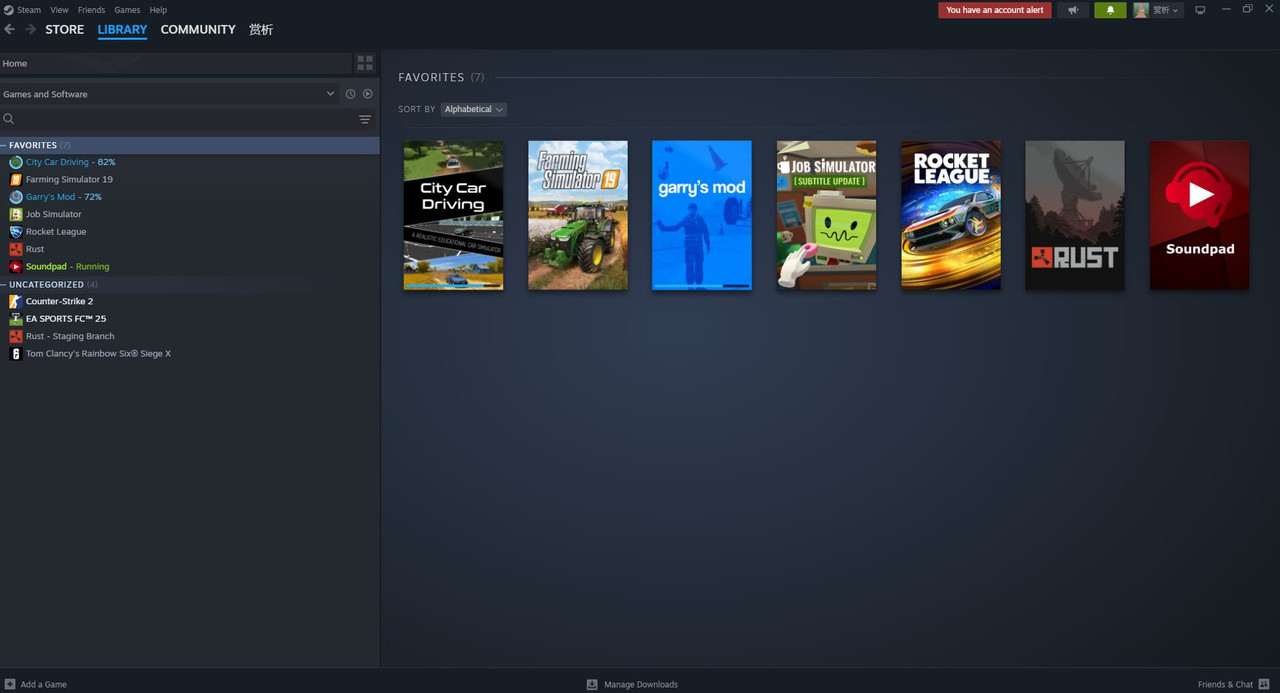Viewport: 1280px width, 693px height.
Task: Open Sort By Alphabetical dropdown
Action: click(473, 109)
